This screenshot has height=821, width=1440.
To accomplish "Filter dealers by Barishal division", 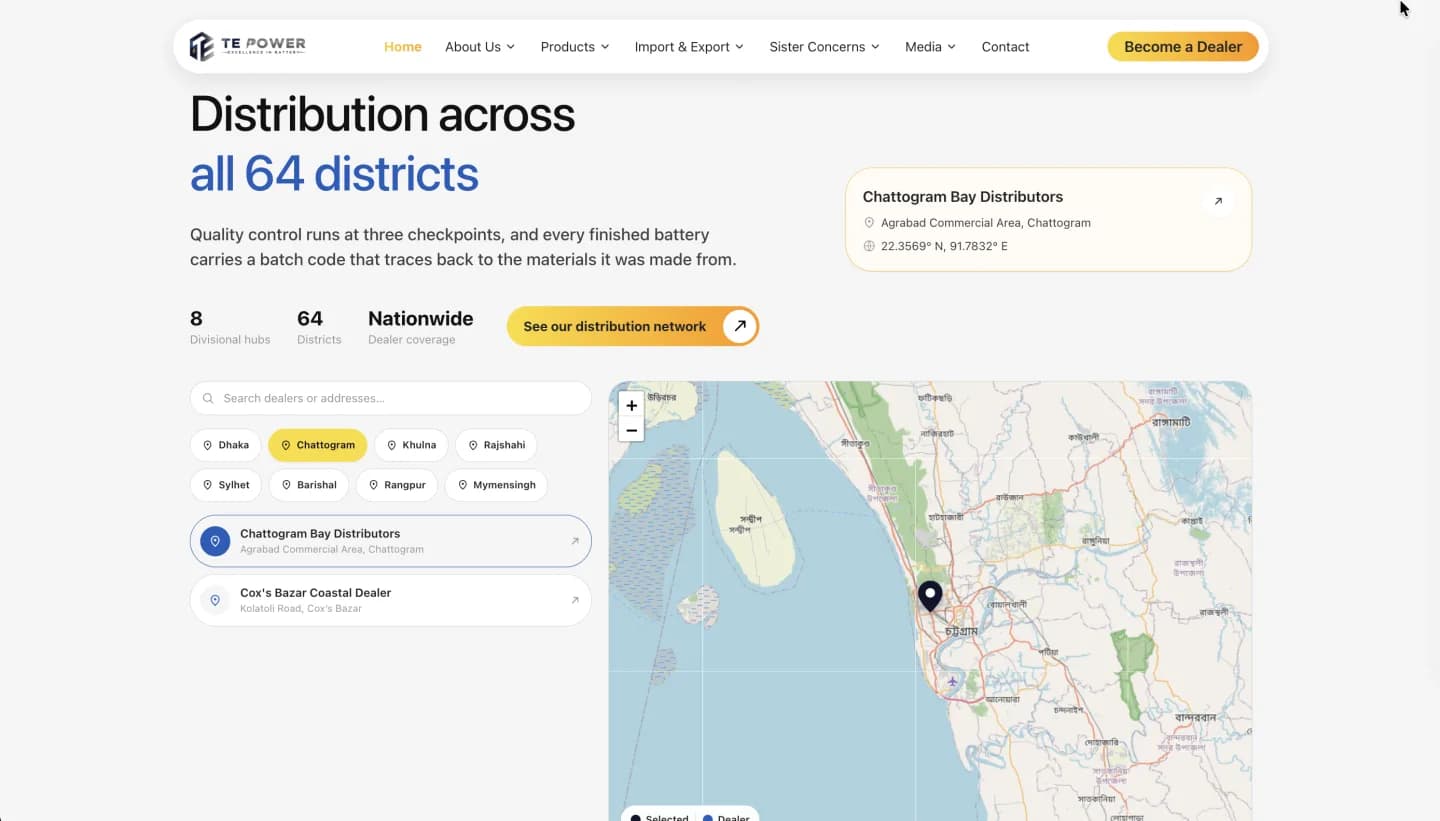I will (309, 485).
